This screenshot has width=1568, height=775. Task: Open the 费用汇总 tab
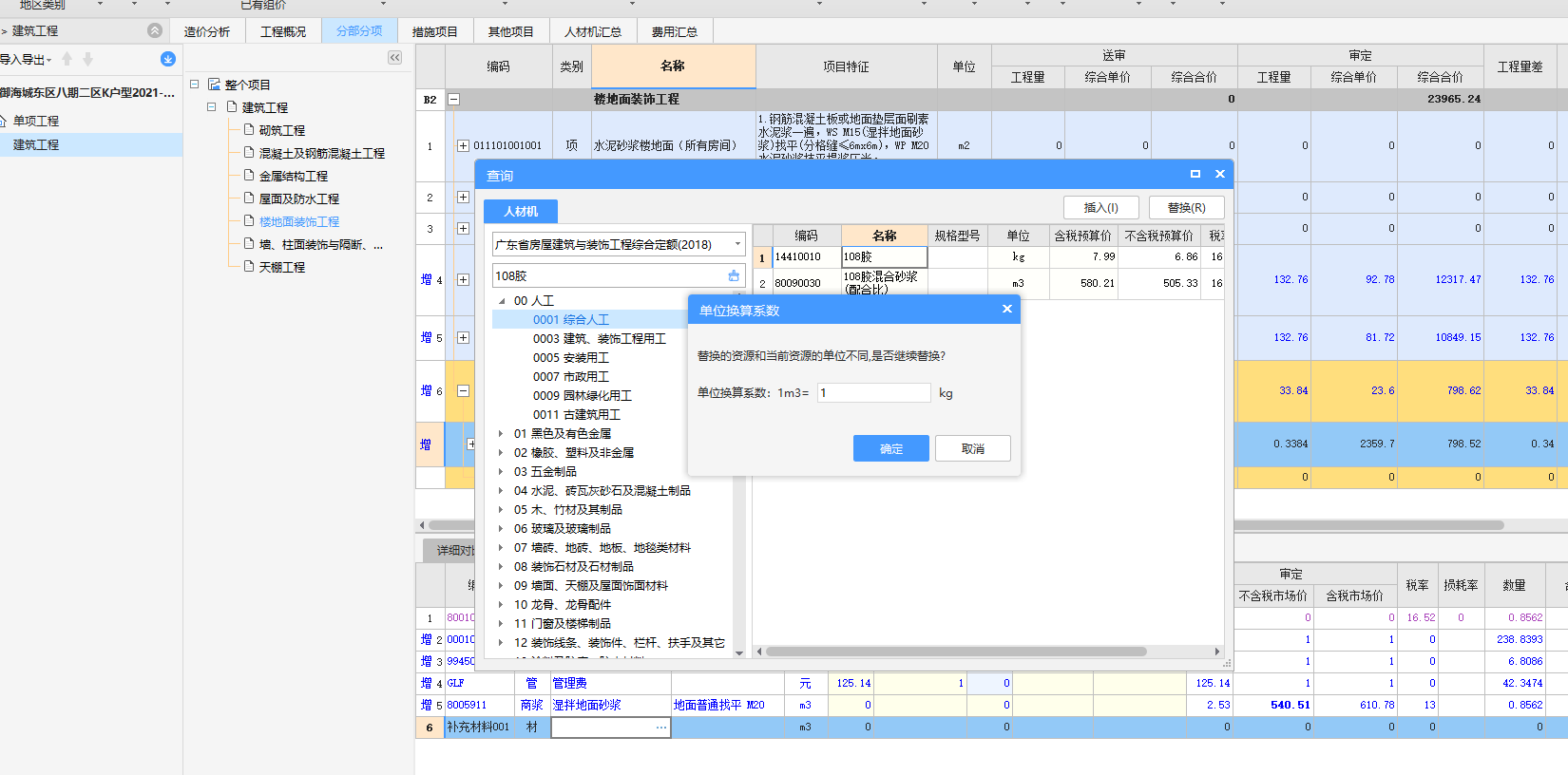coord(675,31)
